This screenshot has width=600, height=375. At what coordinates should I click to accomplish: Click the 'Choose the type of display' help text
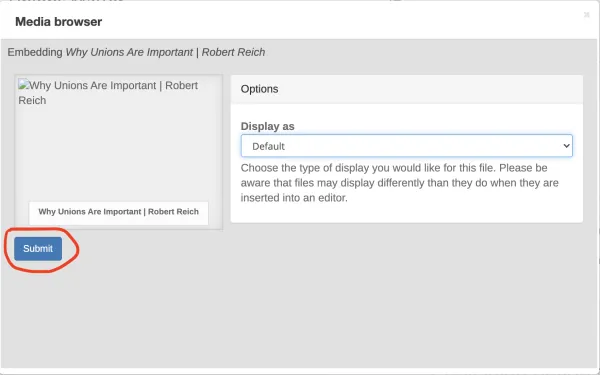(399, 183)
